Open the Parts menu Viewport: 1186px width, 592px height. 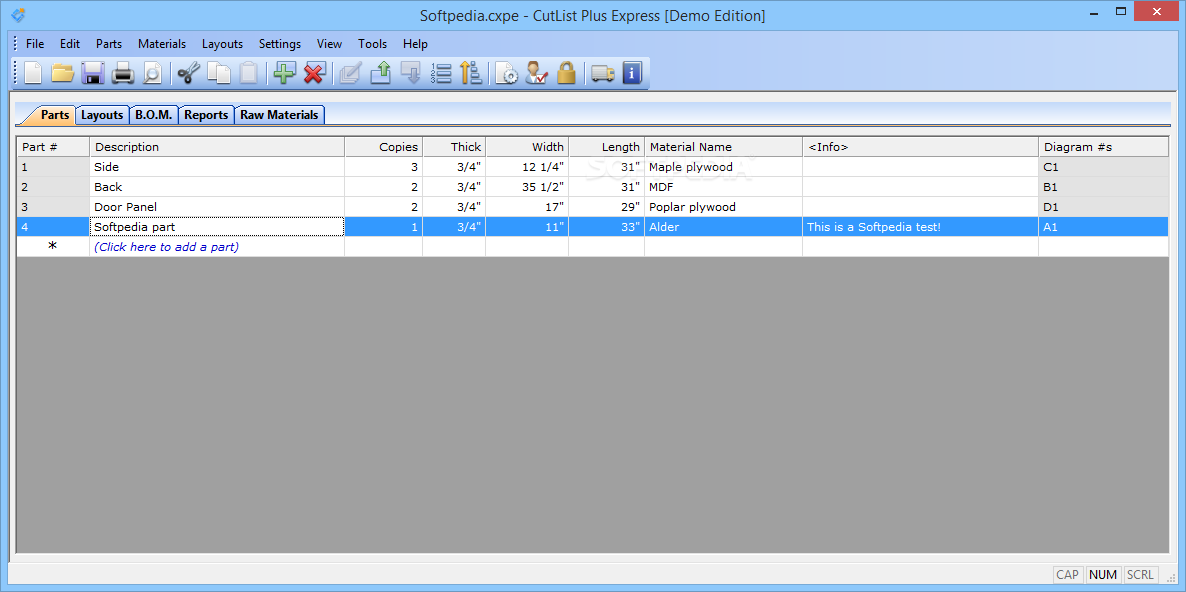coord(109,44)
